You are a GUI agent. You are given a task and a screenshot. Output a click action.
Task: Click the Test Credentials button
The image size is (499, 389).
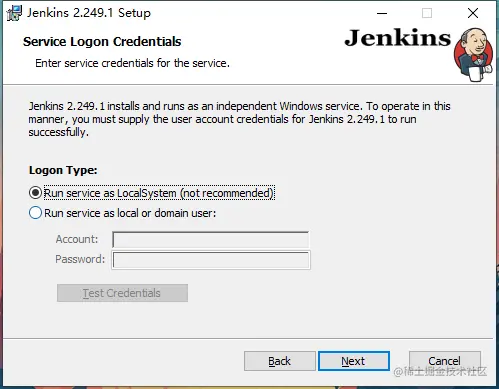(x=122, y=293)
